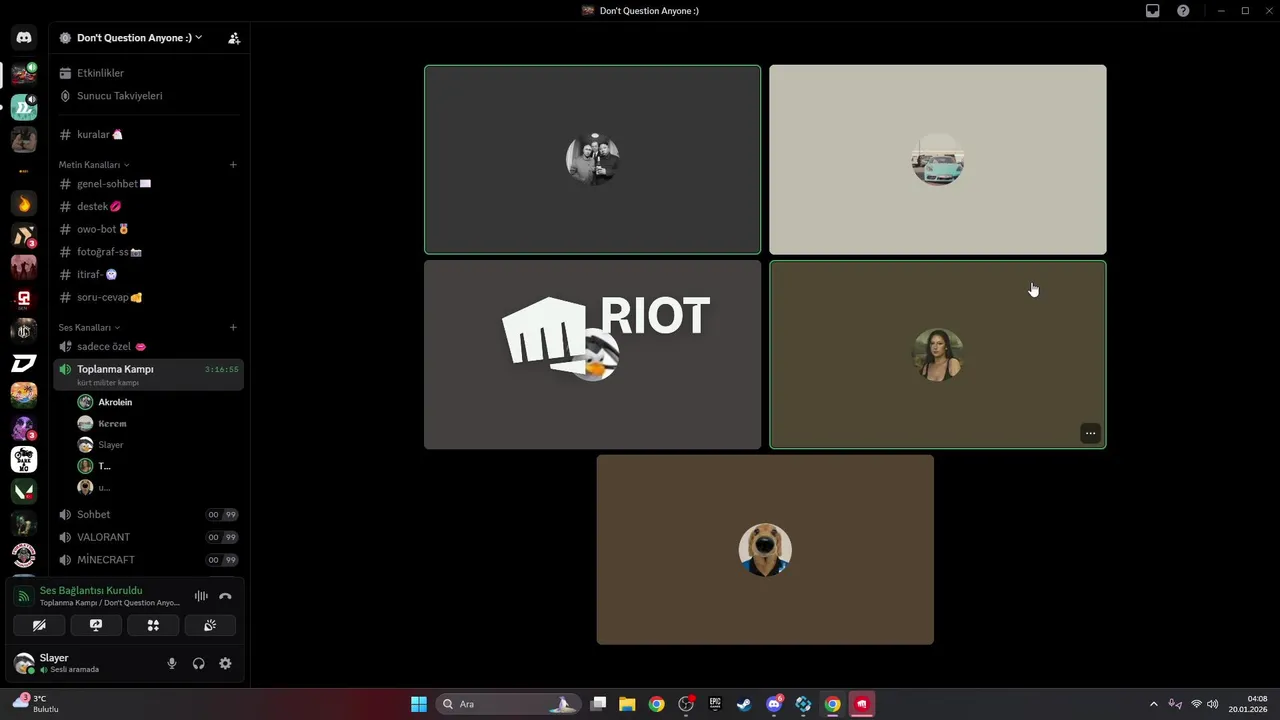
Task: Switch to the flame icon server
Action: (24, 204)
